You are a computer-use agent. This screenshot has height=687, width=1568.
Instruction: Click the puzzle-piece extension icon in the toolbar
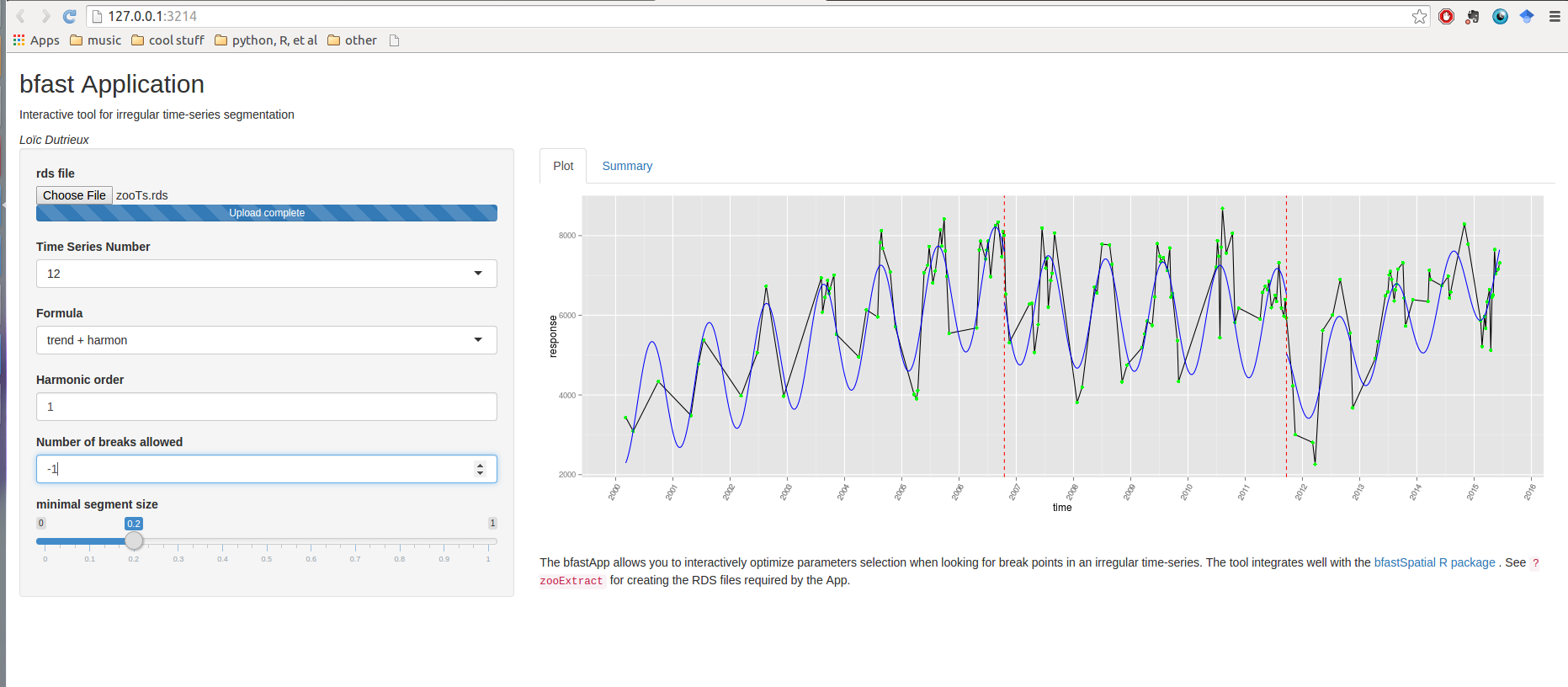(1472, 16)
